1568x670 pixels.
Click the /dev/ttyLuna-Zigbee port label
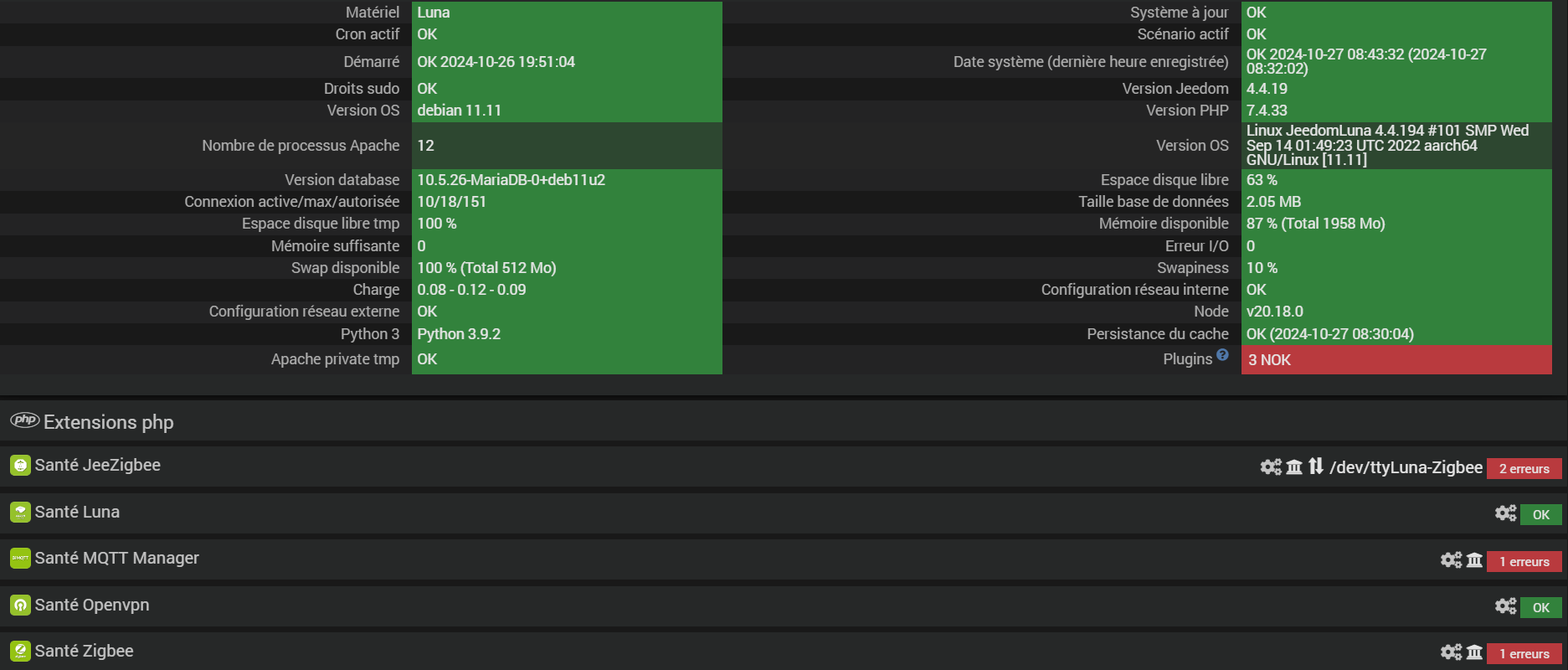1406,467
